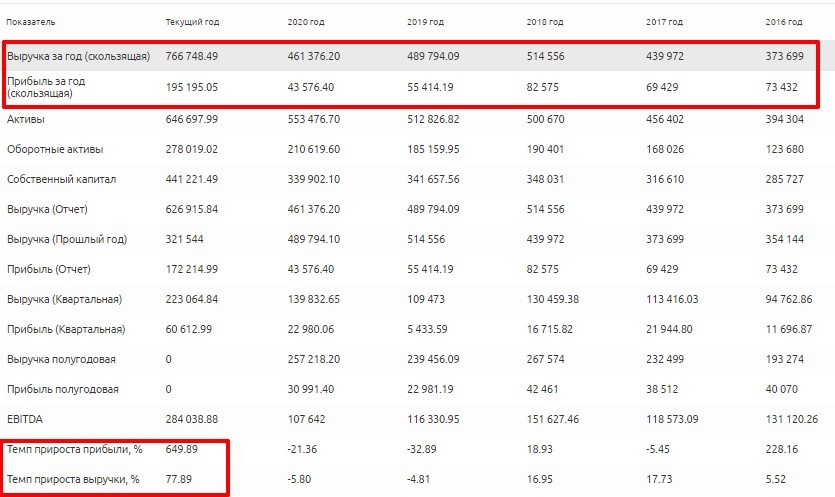Select the "2017 год" column header
This screenshot has height=497, width=835.
pyautogui.click(x=665, y=21)
